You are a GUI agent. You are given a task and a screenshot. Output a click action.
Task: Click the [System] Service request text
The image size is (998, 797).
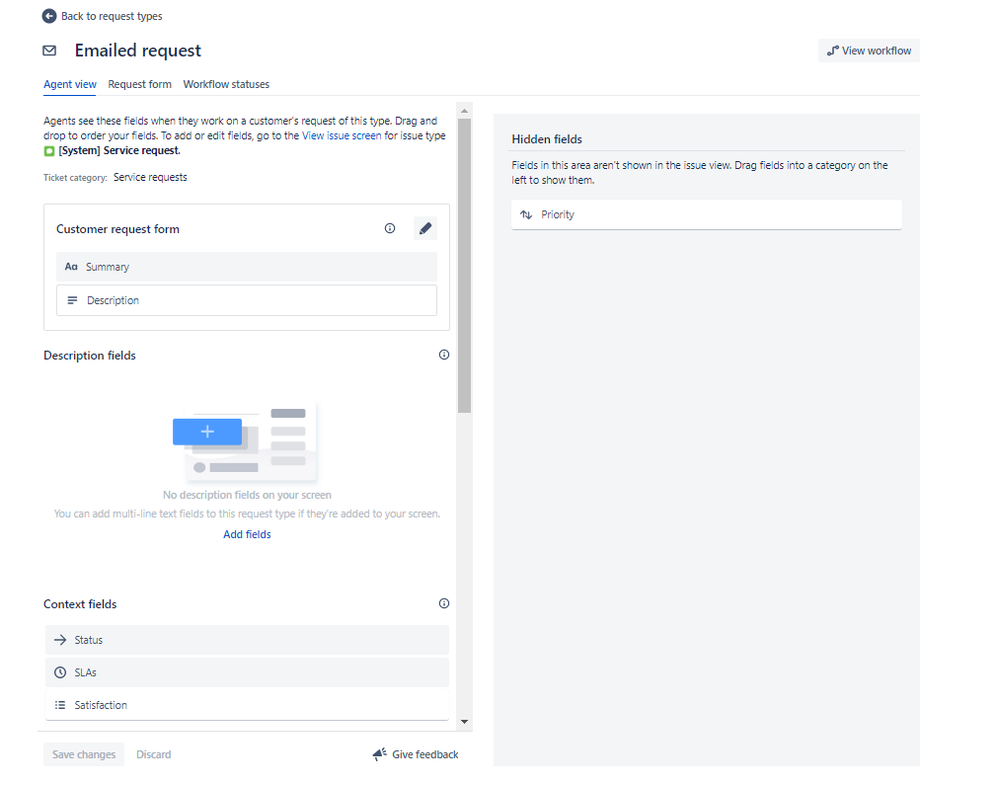point(120,151)
